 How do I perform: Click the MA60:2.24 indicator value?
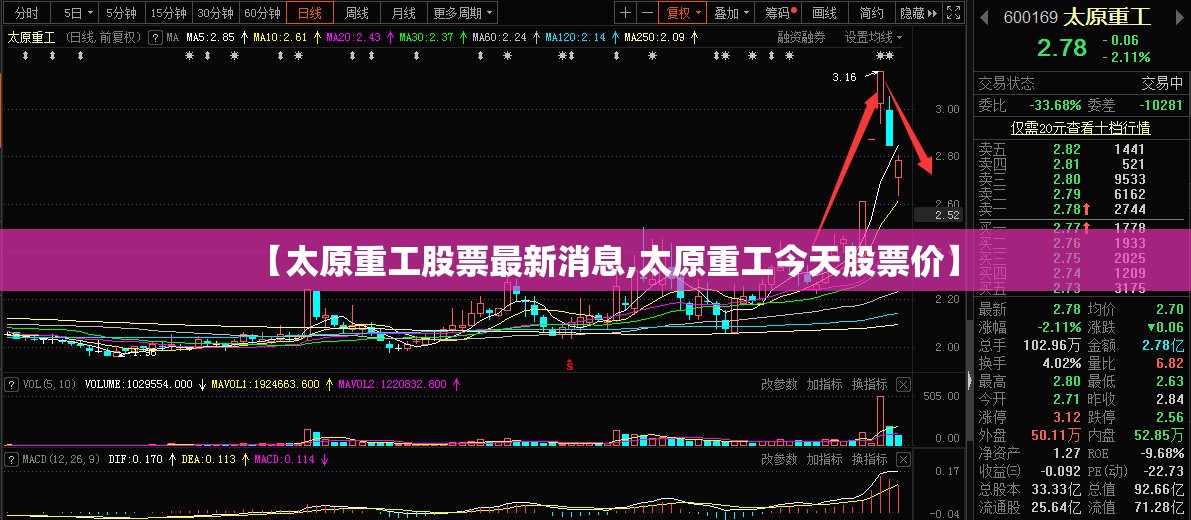499,36
